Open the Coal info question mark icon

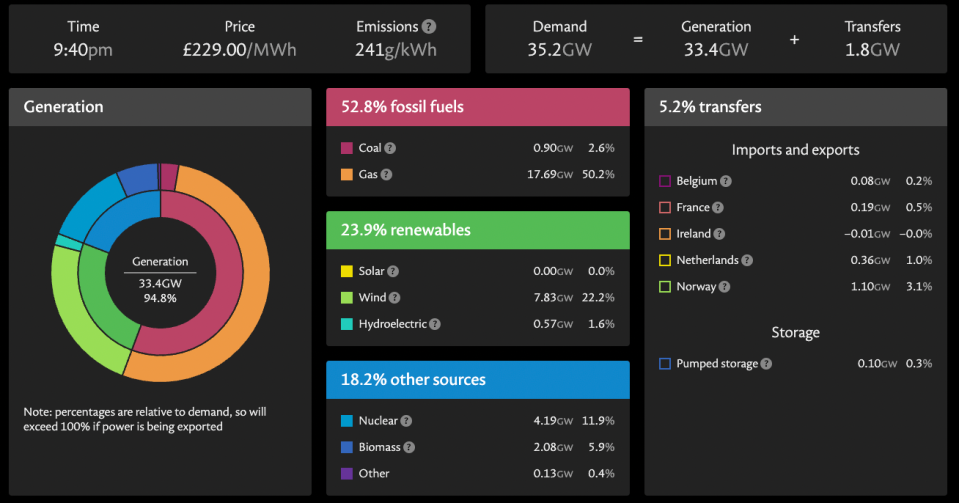(390, 148)
